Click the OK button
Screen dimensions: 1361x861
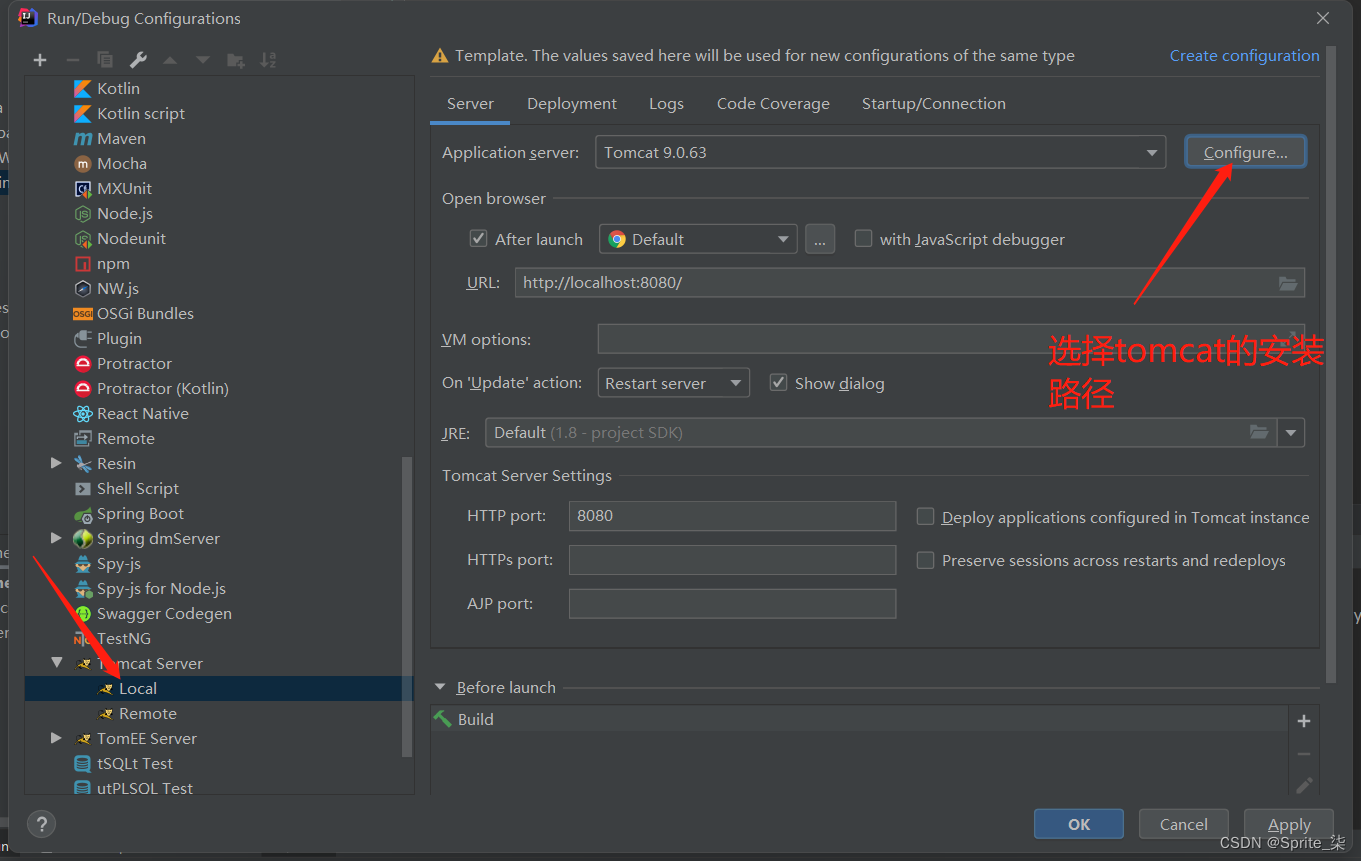[x=1079, y=825]
